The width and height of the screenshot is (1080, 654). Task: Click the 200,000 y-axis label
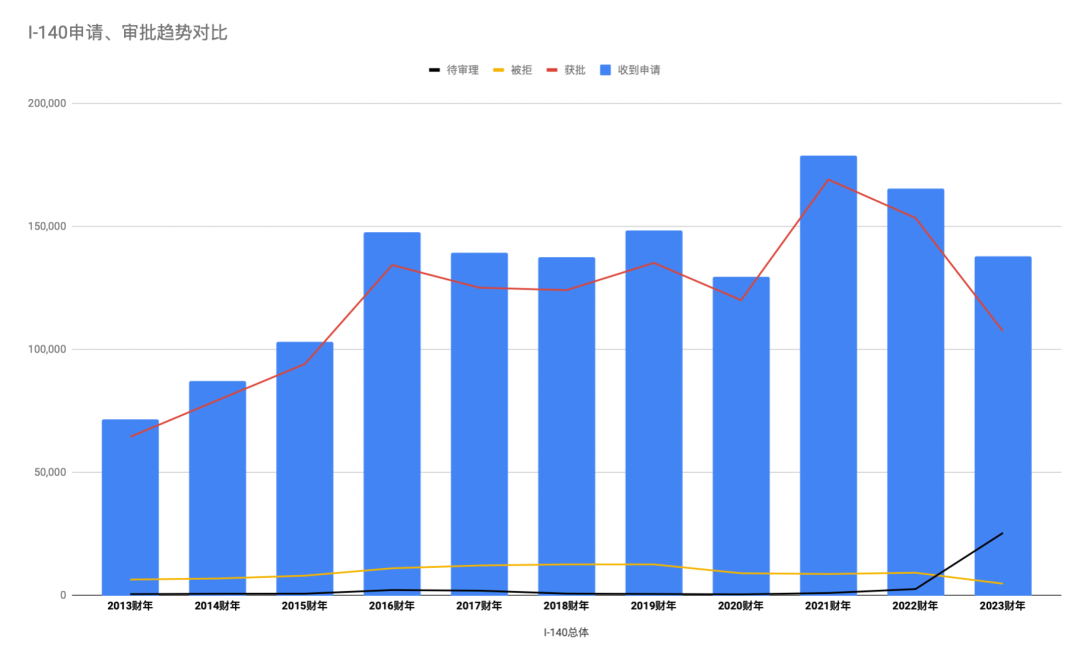pyautogui.click(x=47, y=103)
